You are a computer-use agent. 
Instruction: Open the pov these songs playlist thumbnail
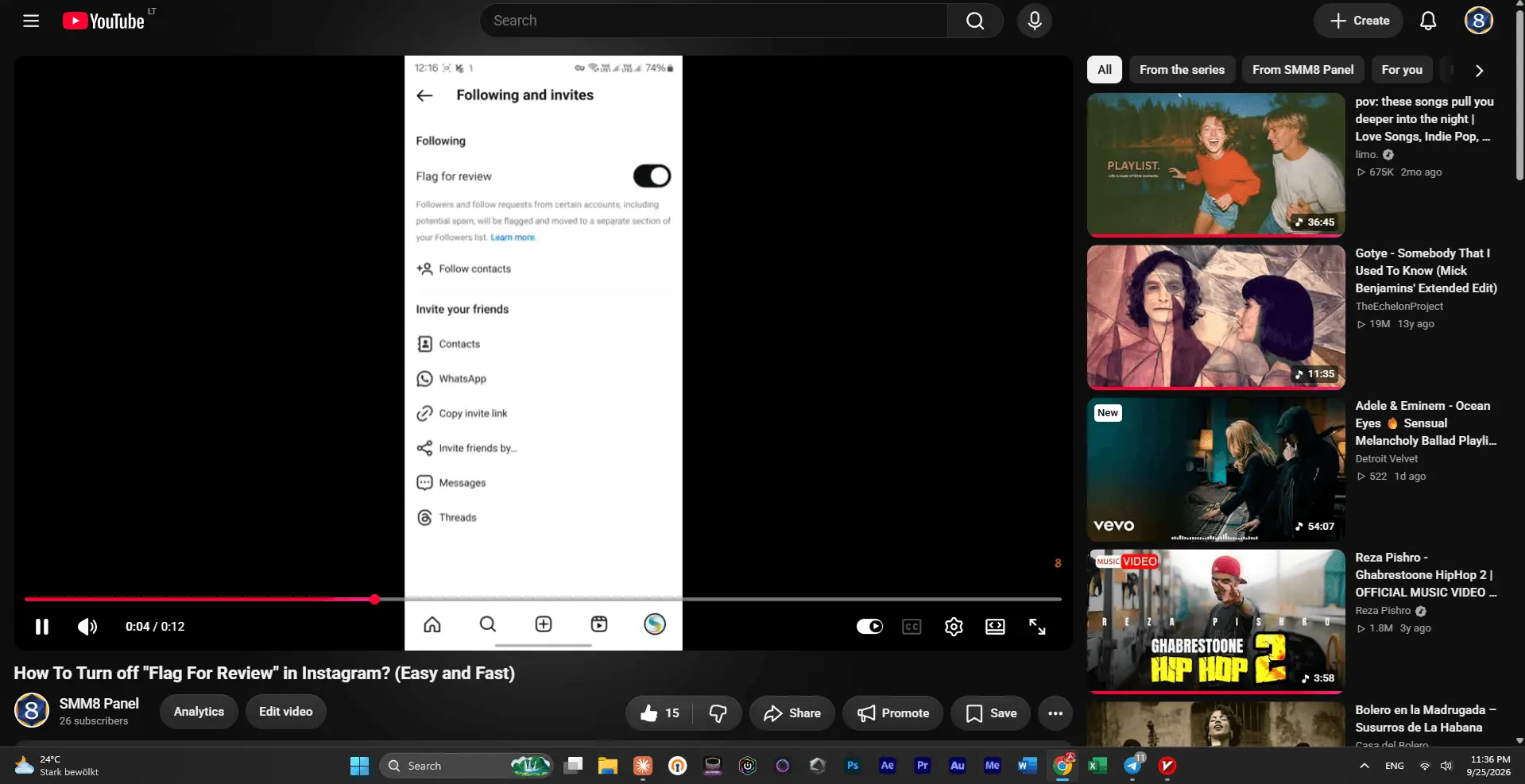tap(1216, 165)
